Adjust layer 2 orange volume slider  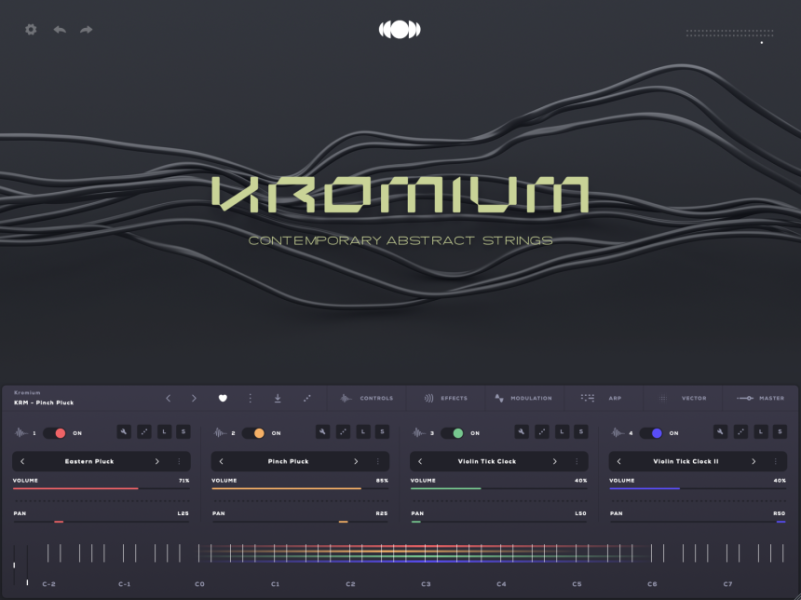point(300,489)
